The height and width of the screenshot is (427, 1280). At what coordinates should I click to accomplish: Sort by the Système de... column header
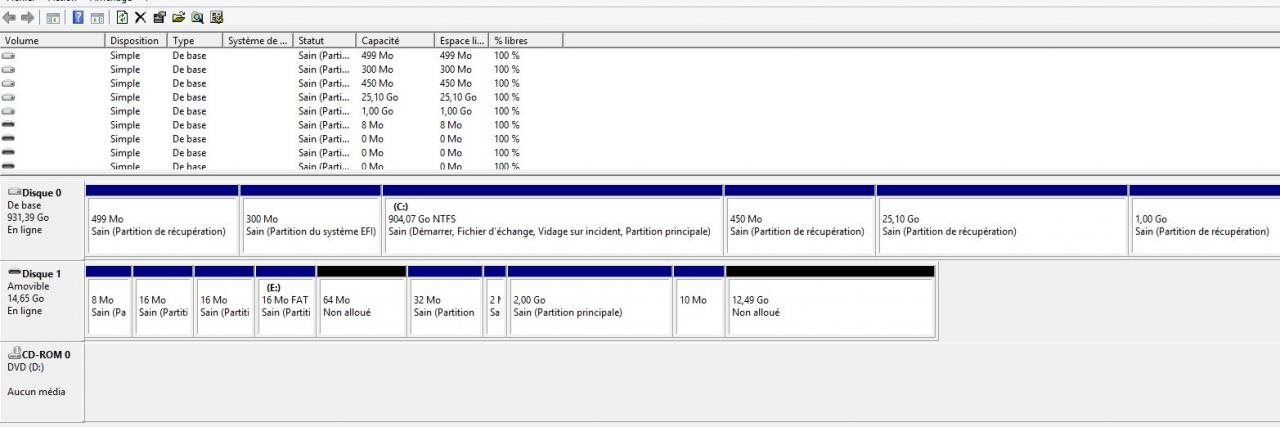pyautogui.click(x=258, y=41)
